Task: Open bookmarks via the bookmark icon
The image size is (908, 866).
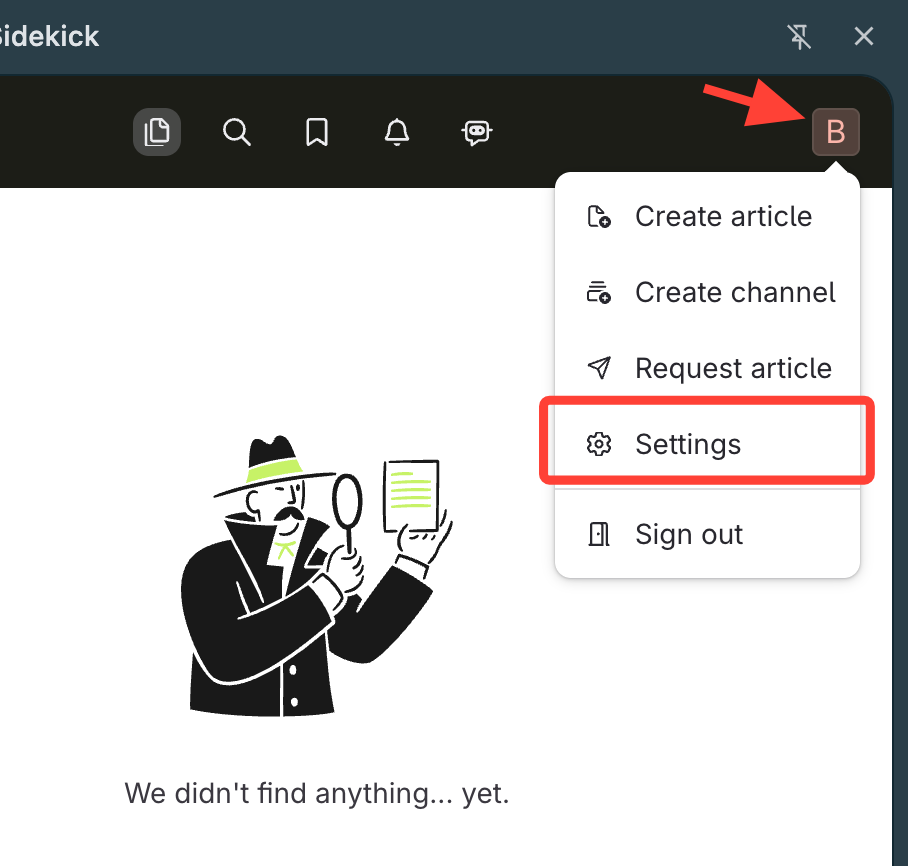Action: pyautogui.click(x=317, y=132)
